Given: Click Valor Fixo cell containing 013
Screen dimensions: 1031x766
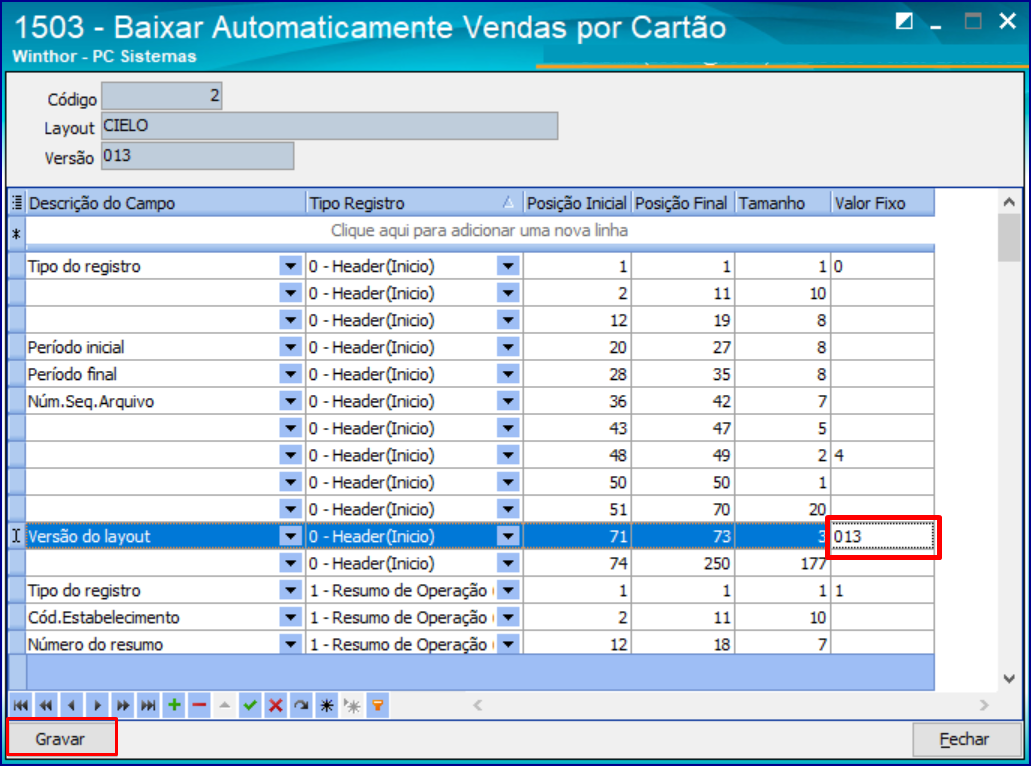Looking at the screenshot, I should (882, 537).
